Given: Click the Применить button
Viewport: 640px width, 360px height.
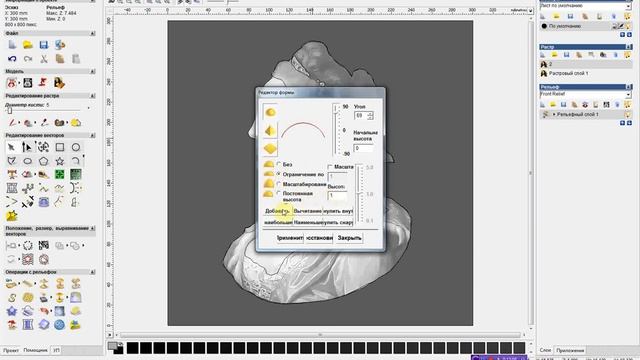Looking at the screenshot, I should (x=290, y=238).
